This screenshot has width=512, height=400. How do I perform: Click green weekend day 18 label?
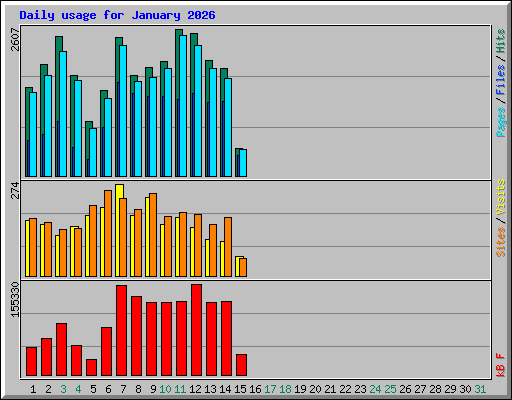tap(285, 389)
